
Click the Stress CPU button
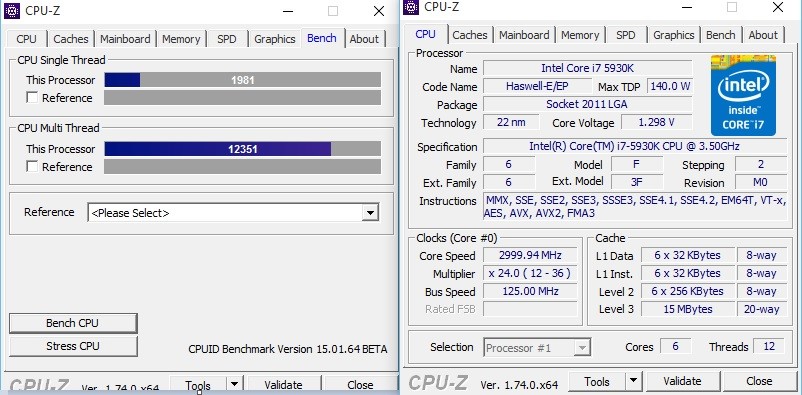73,346
